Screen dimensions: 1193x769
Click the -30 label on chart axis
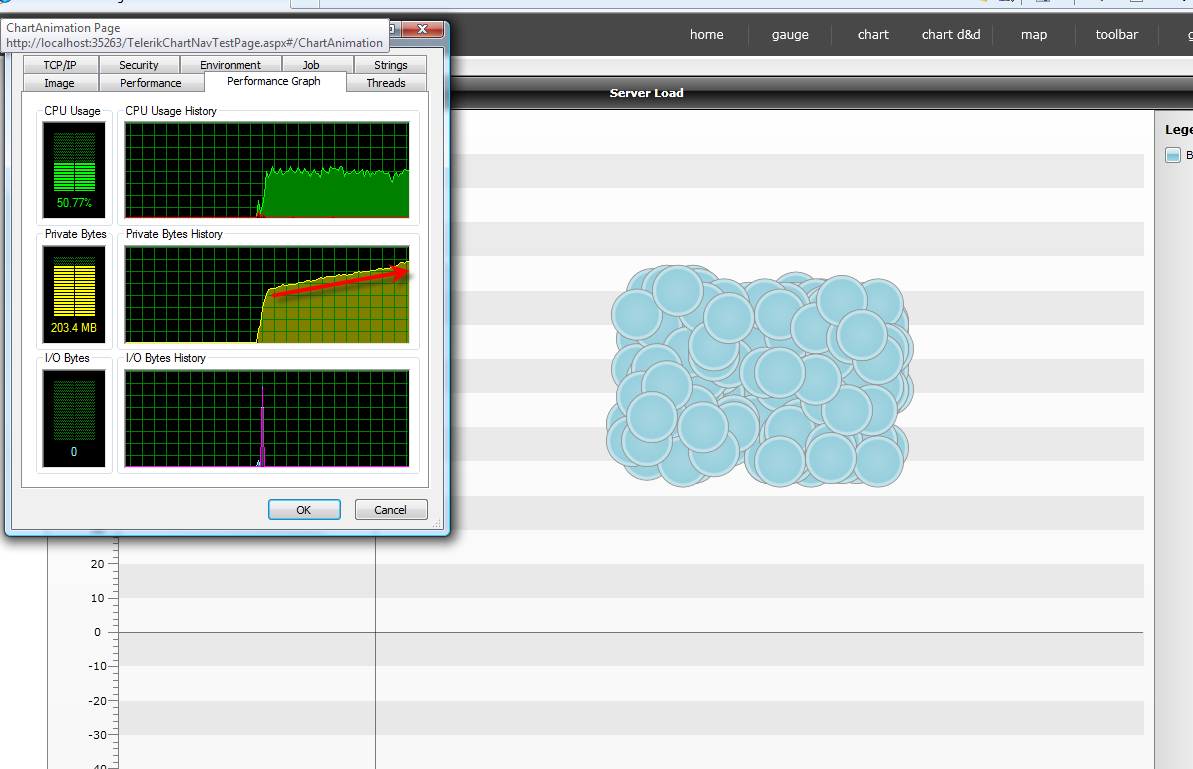coord(97,735)
